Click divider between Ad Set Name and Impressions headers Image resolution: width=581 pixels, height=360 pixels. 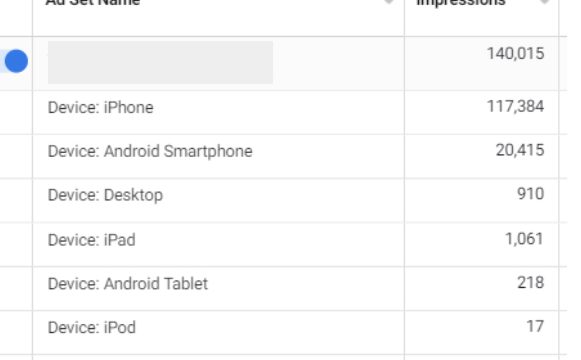[404, 18]
